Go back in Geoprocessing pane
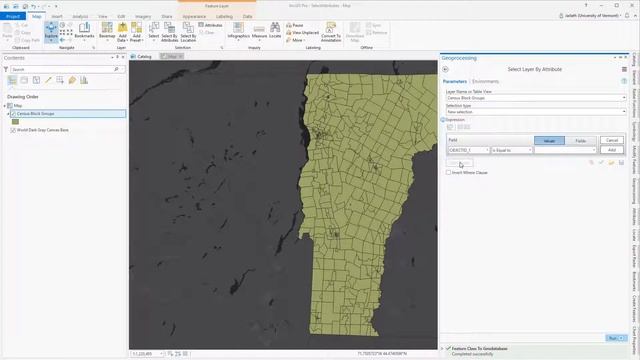Screen dimensions: 640x360 [445, 69]
